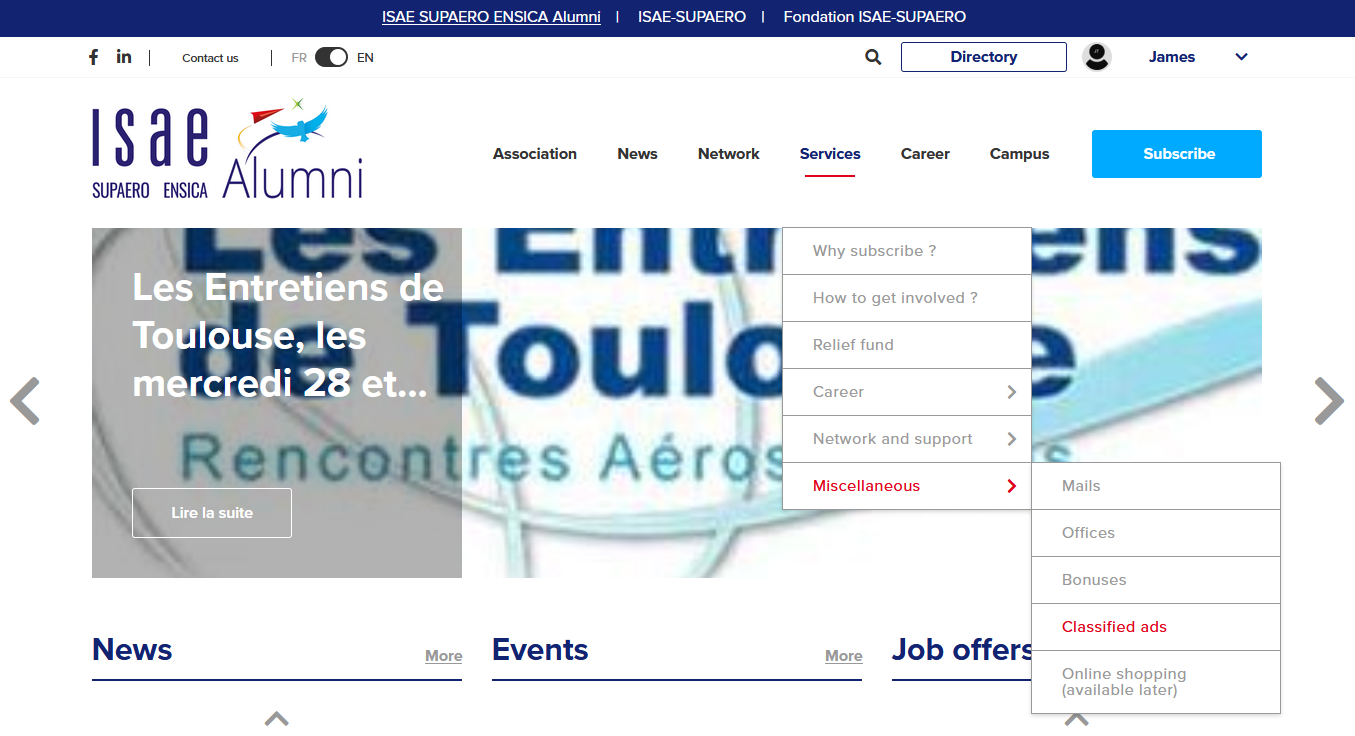Click the Events section heading
1355x736 pixels.
coord(540,650)
